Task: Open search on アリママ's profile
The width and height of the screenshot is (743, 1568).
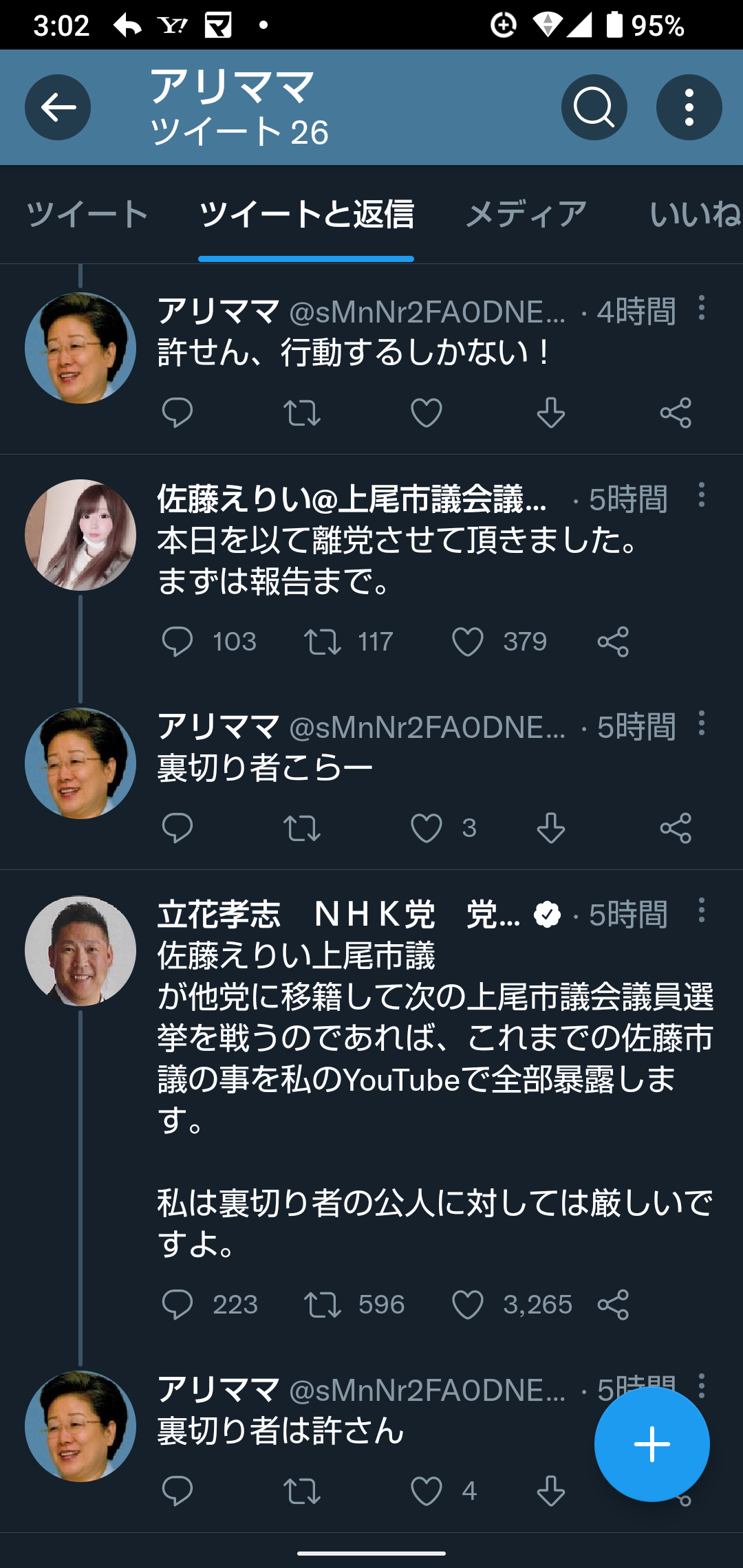Action: (x=594, y=107)
